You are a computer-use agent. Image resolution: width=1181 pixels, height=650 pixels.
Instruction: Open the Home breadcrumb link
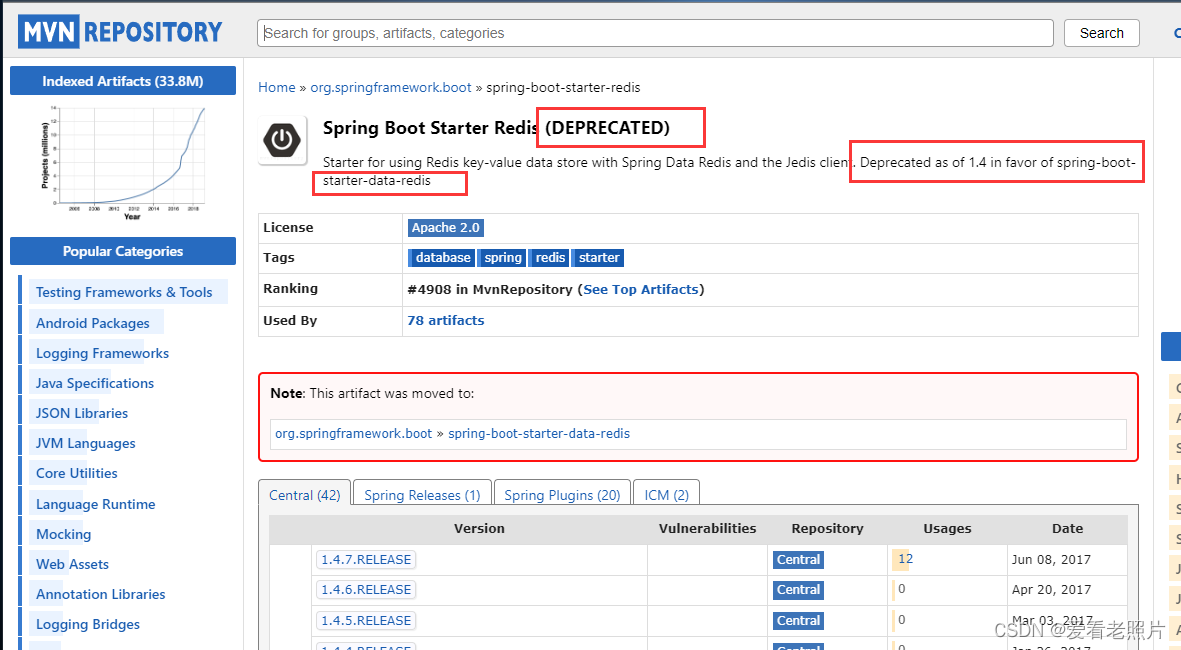pos(276,87)
